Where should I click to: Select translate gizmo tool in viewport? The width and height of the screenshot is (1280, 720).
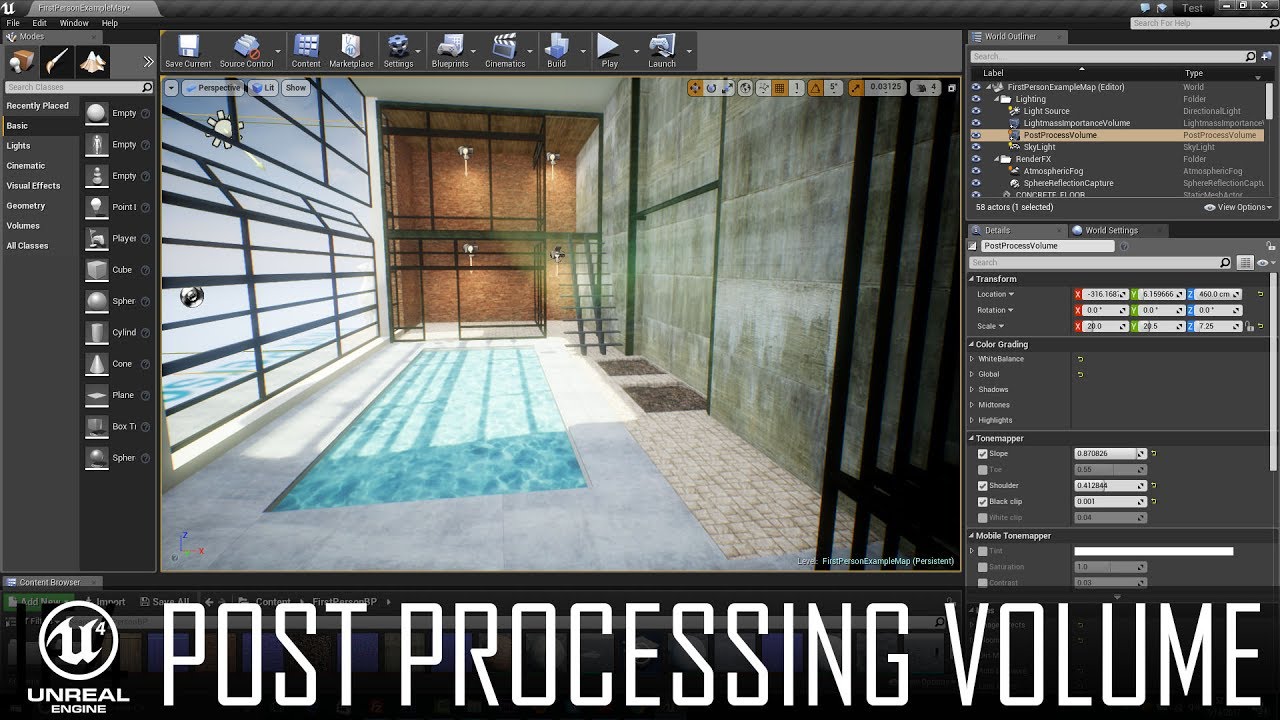(696, 88)
